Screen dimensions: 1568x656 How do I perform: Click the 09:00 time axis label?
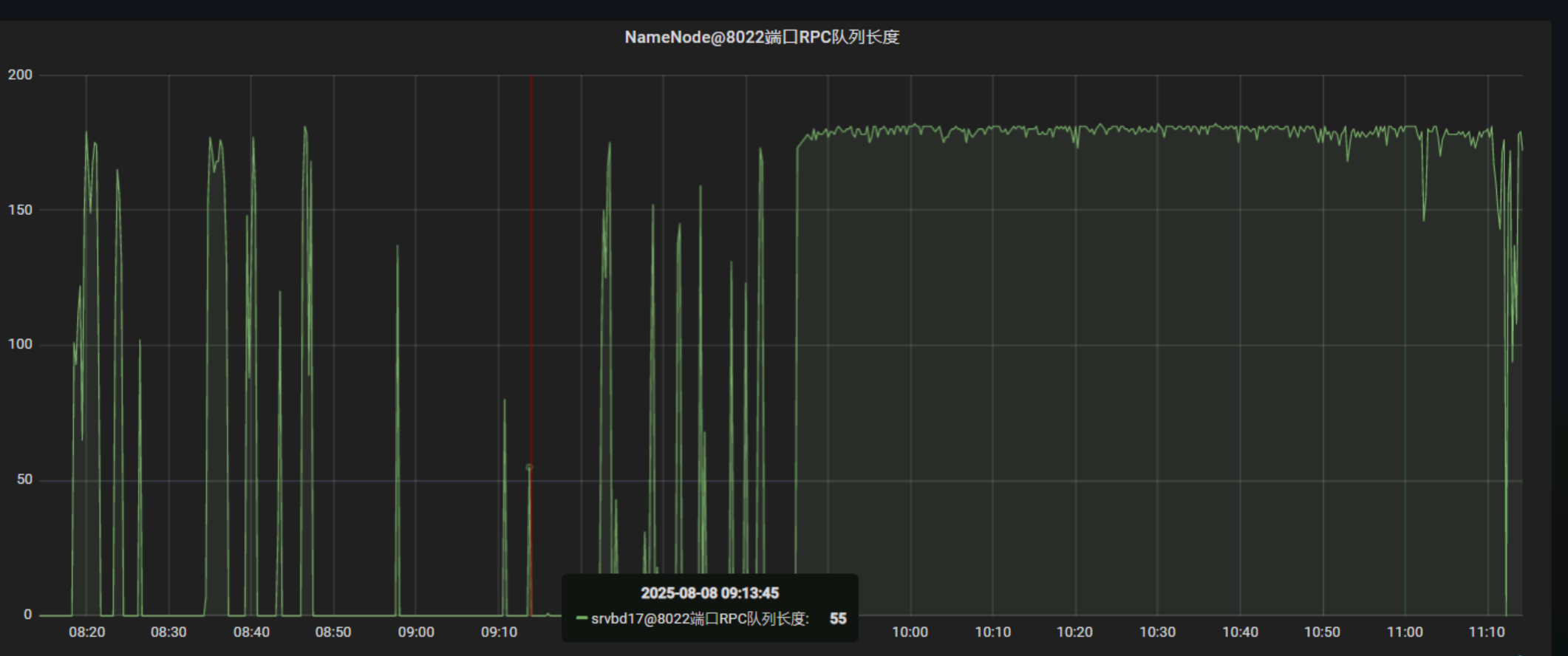point(416,632)
